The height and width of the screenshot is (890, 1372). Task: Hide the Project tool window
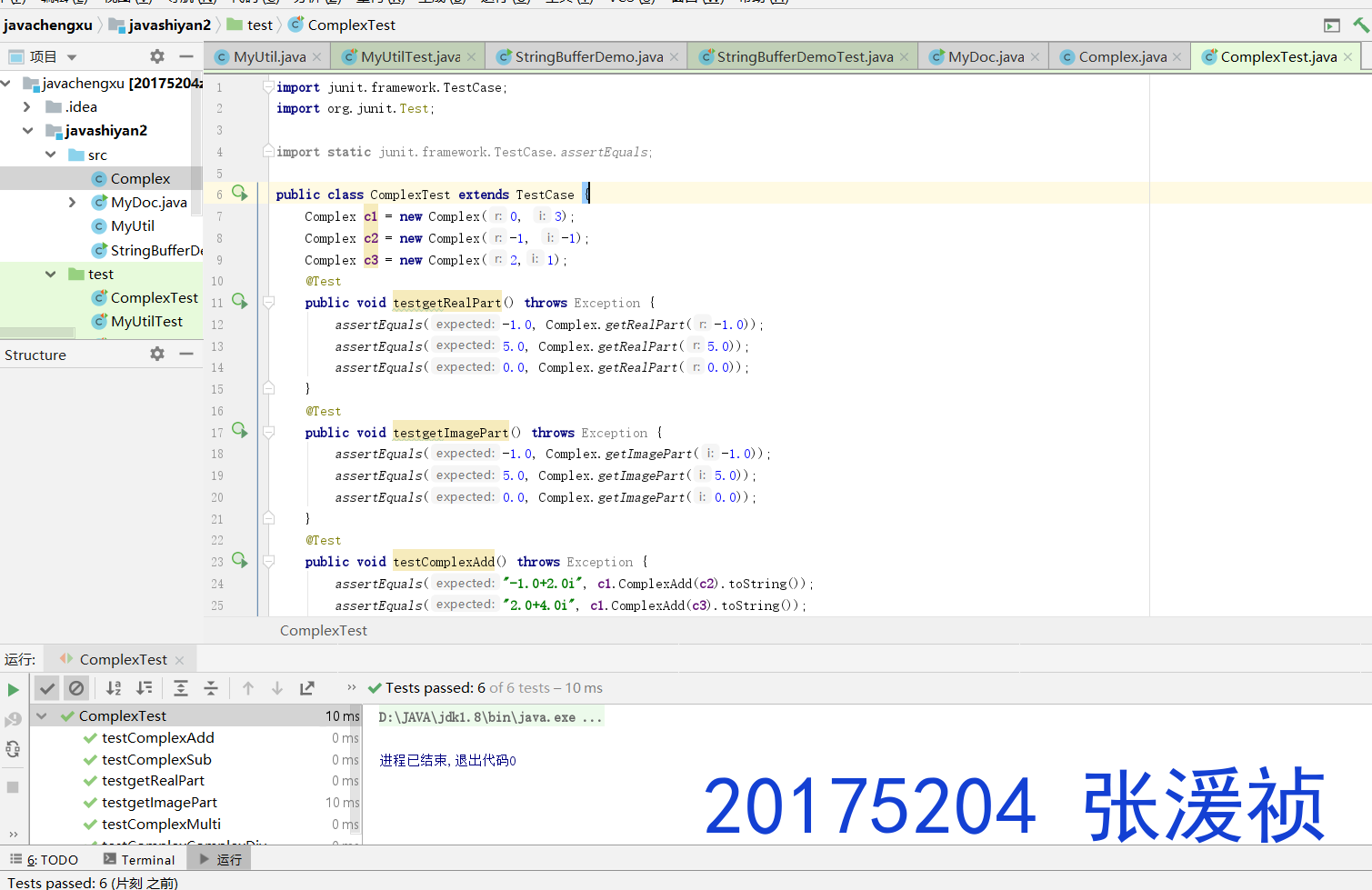pos(186,56)
